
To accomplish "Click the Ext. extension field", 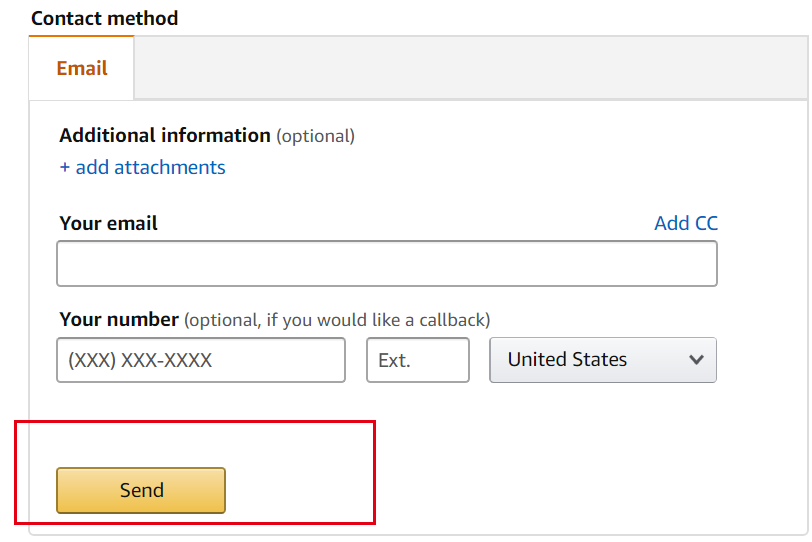I will click(418, 360).
